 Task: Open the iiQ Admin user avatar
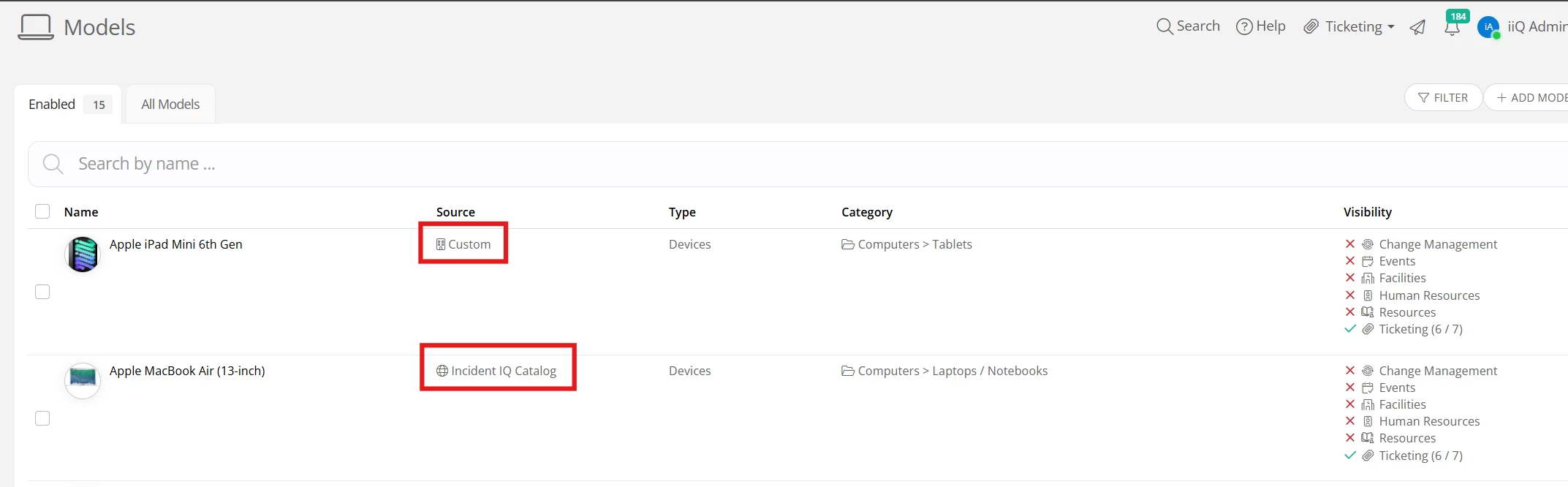1488,27
